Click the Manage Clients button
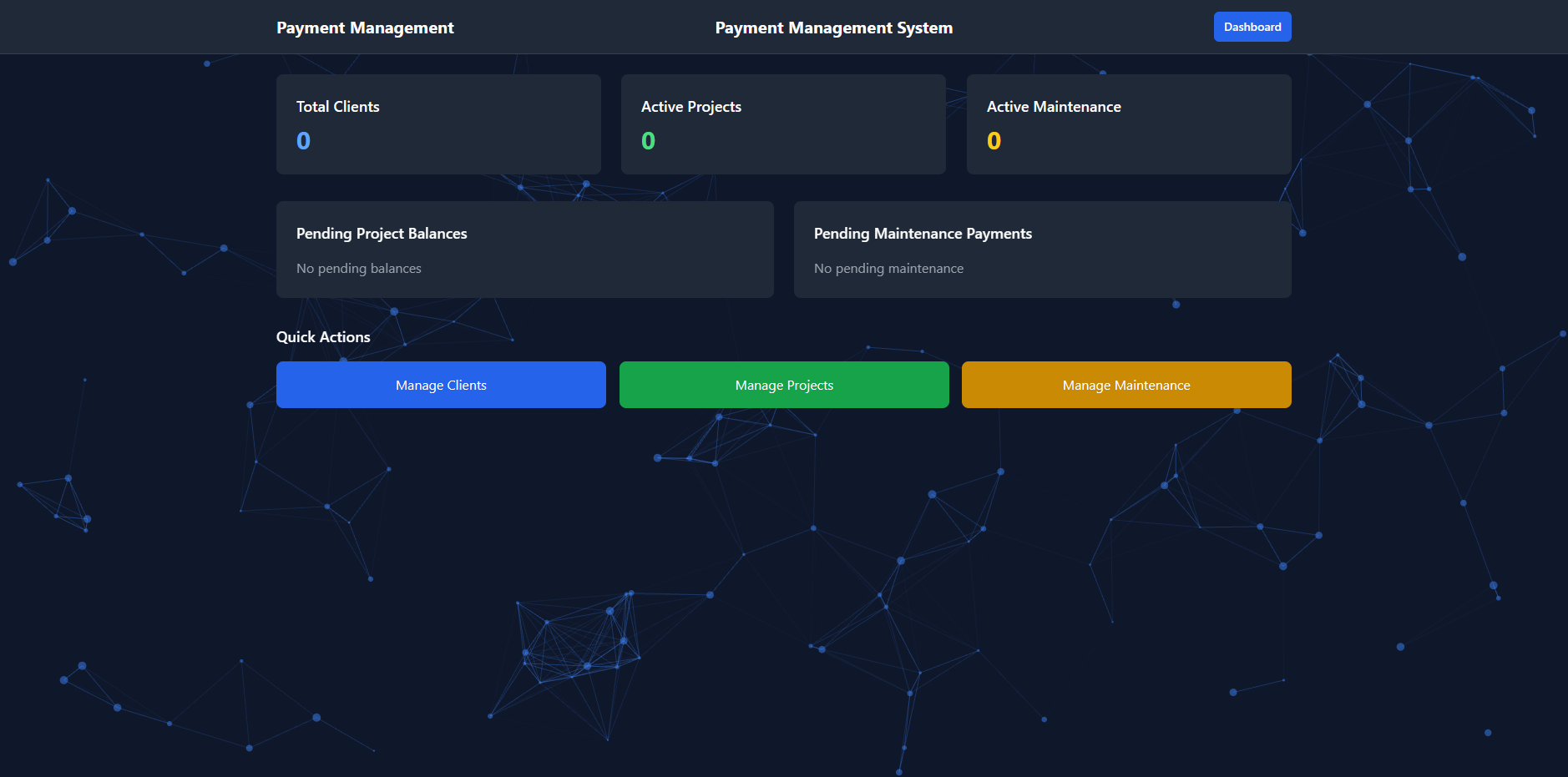The height and width of the screenshot is (777, 1568). pos(441,385)
